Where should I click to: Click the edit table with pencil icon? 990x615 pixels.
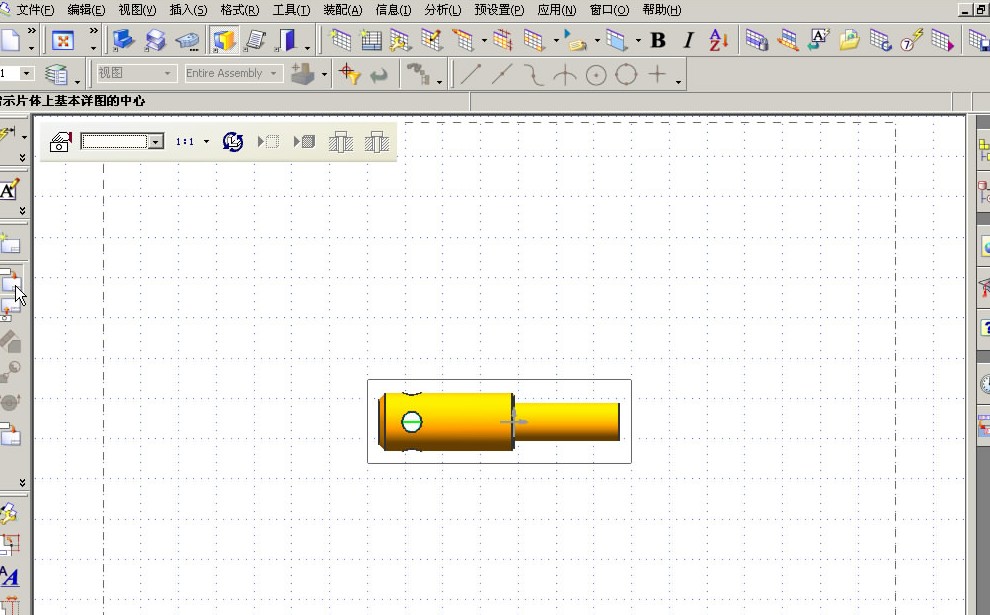coord(432,40)
